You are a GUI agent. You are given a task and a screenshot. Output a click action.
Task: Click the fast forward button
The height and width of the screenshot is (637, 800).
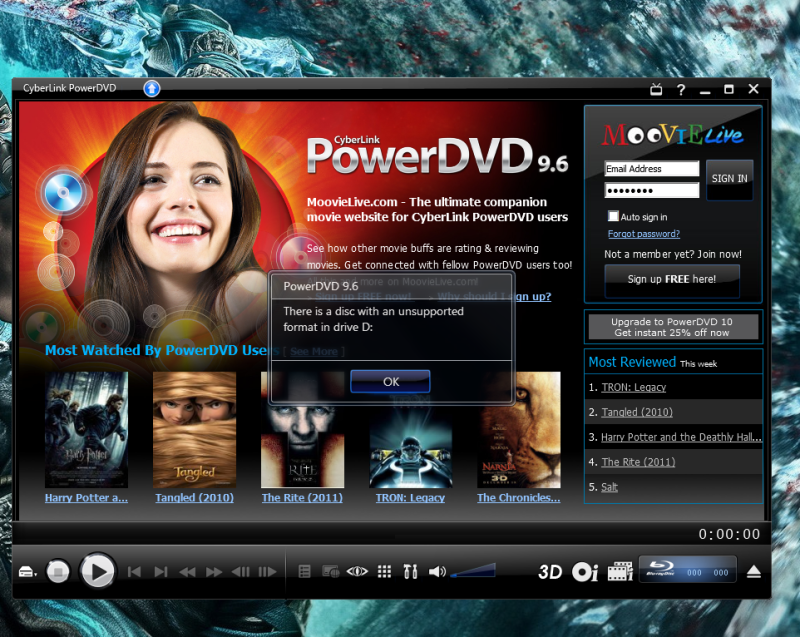click(x=214, y=572)
